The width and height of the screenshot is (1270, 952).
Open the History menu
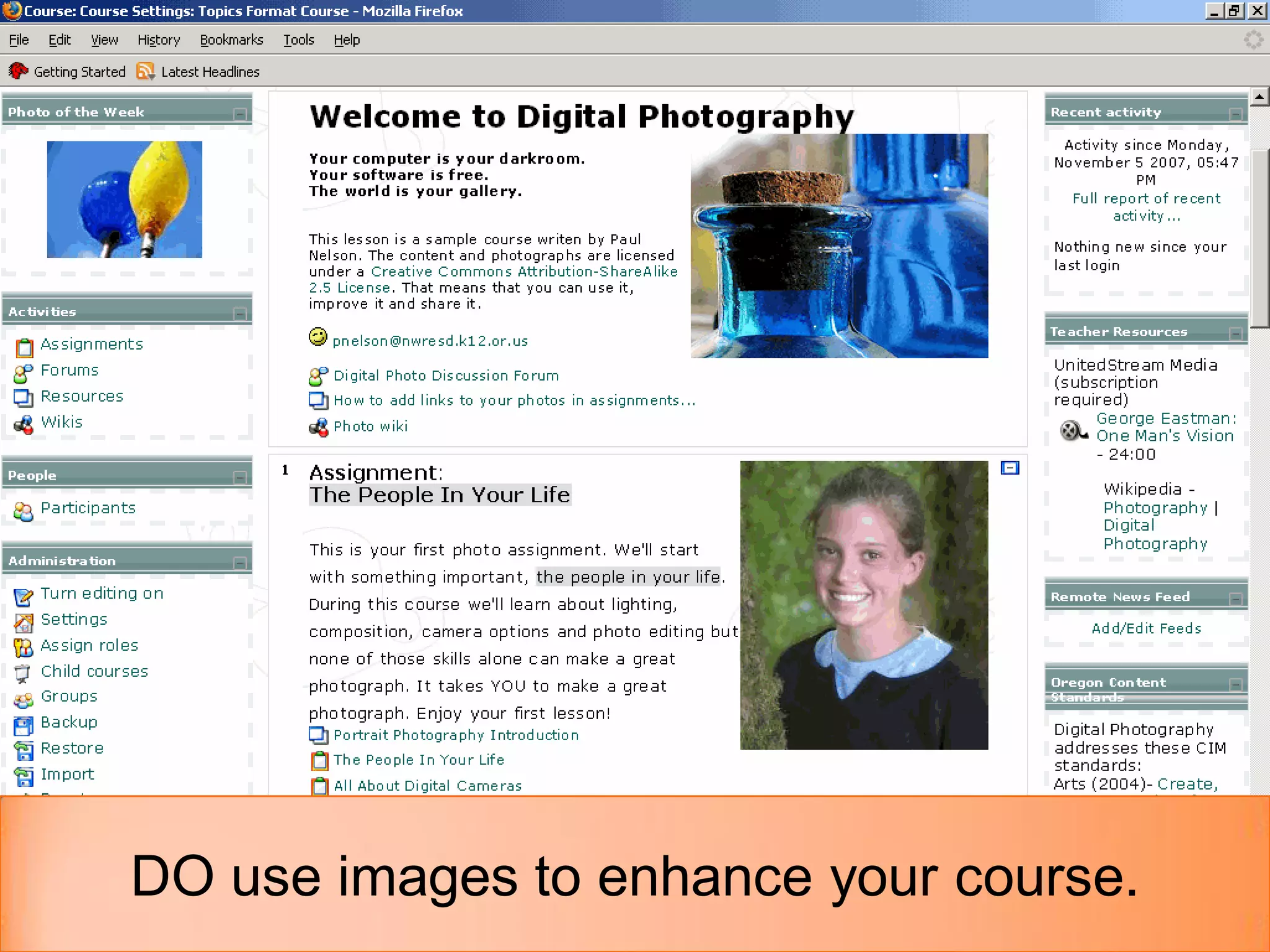(159, 40)
